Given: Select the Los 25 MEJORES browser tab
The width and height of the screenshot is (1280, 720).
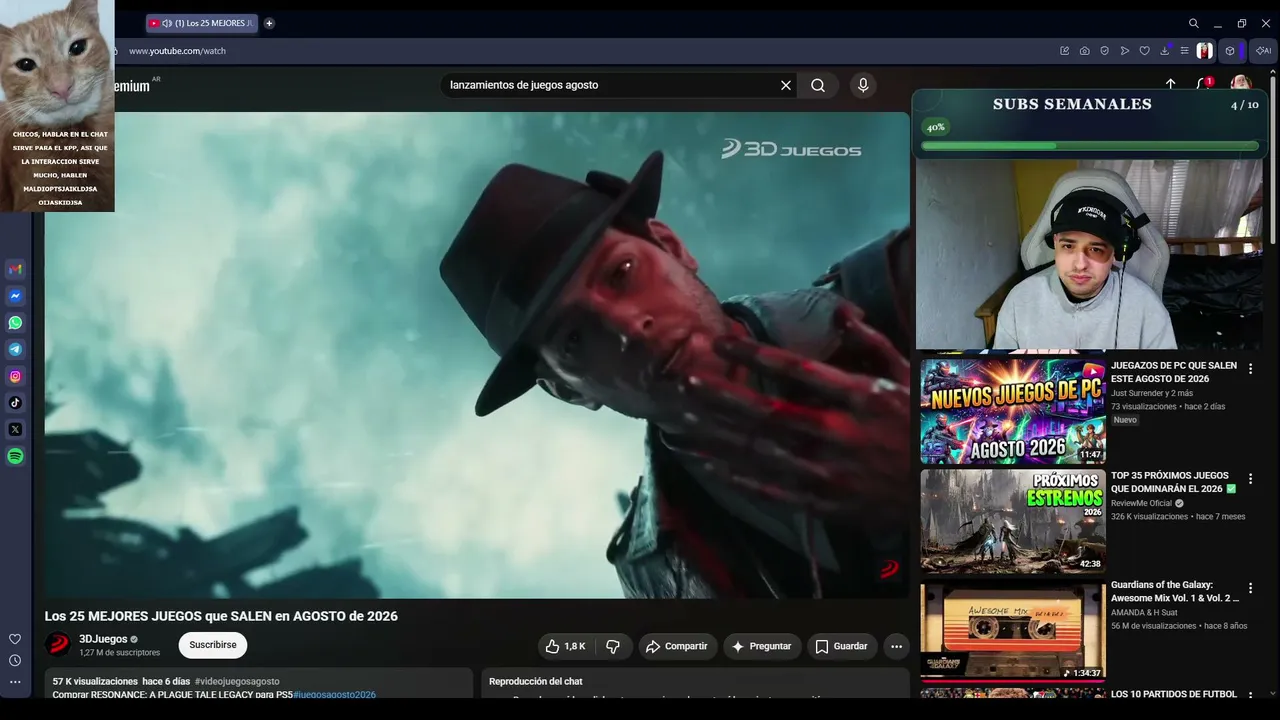Looking at the screenshot, I should (x=202, y=23).
